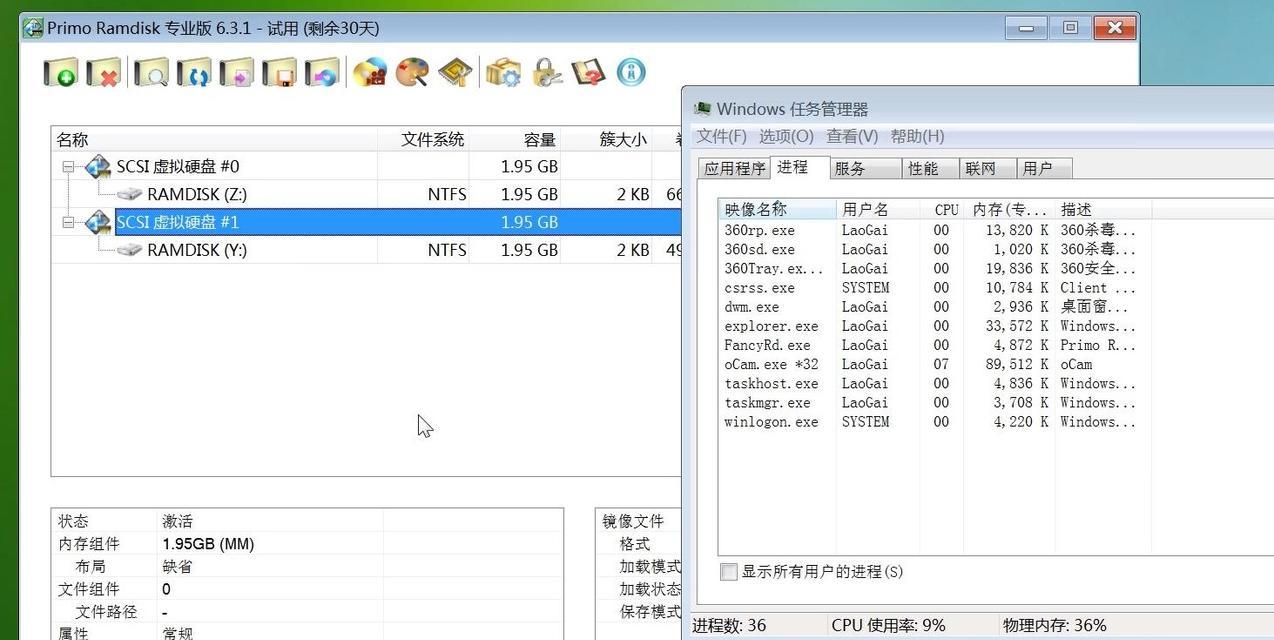Click the delete disk icon with red X
Viewport: 1274px width, 640px height.
102,72
